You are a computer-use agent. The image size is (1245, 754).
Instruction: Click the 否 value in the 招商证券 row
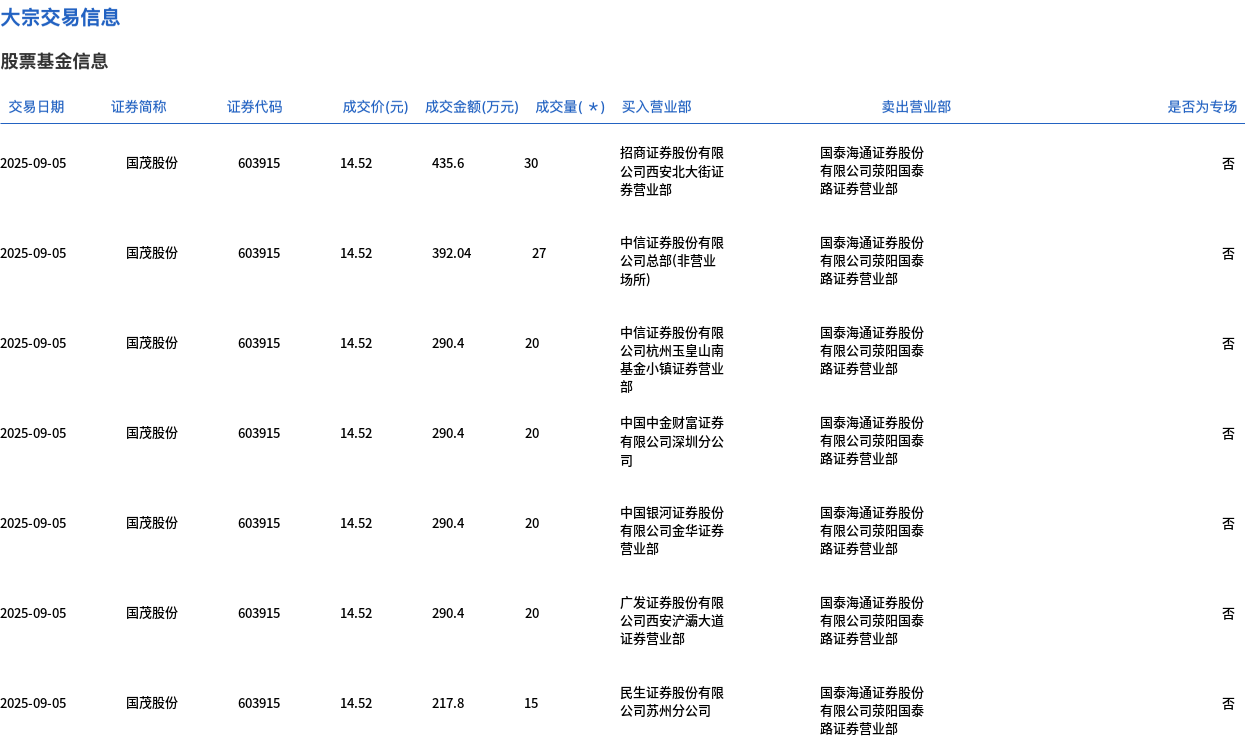point(1228,163)
